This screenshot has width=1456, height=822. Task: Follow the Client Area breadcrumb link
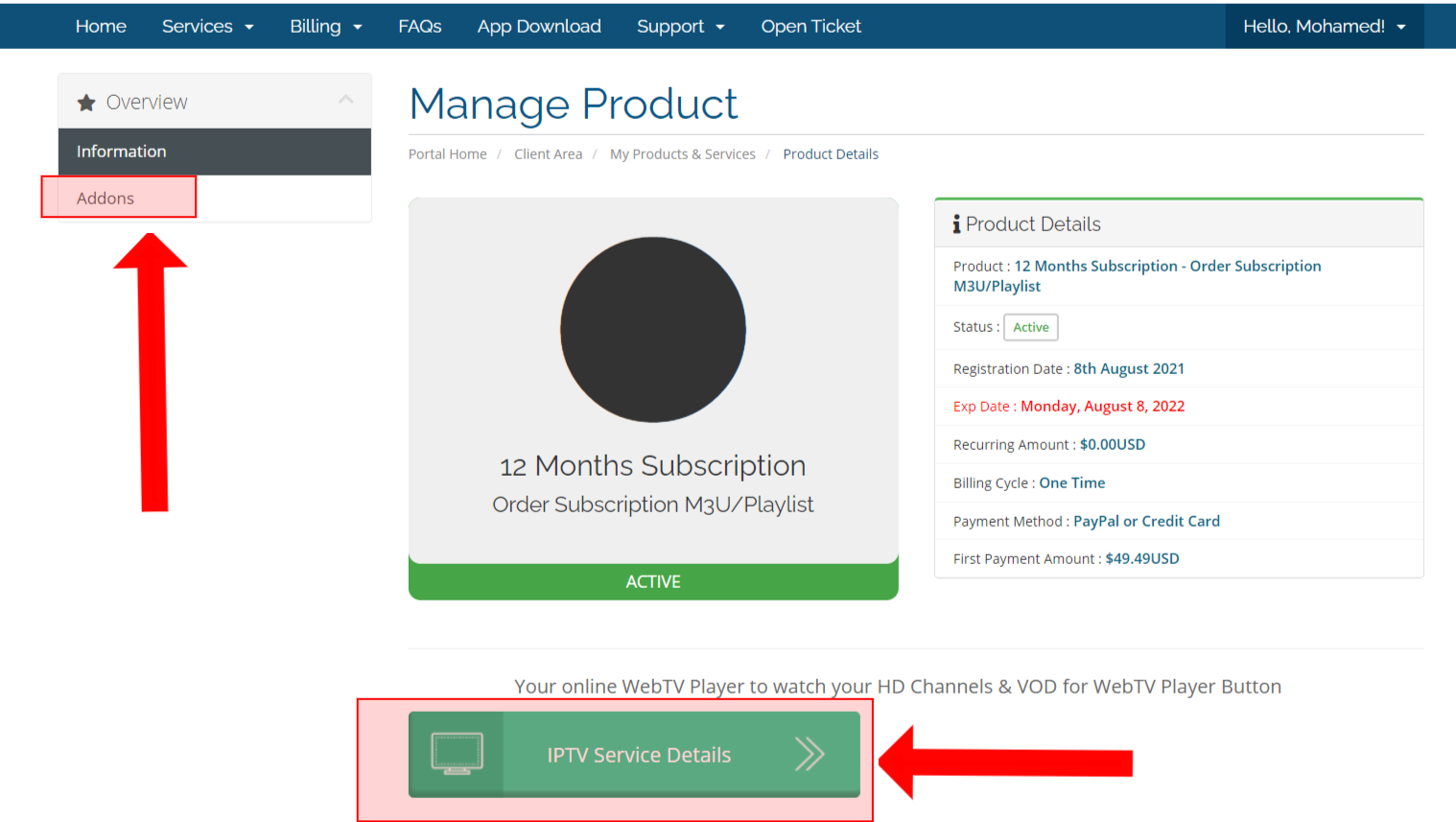pyautogui.click(x=548, y=154)
